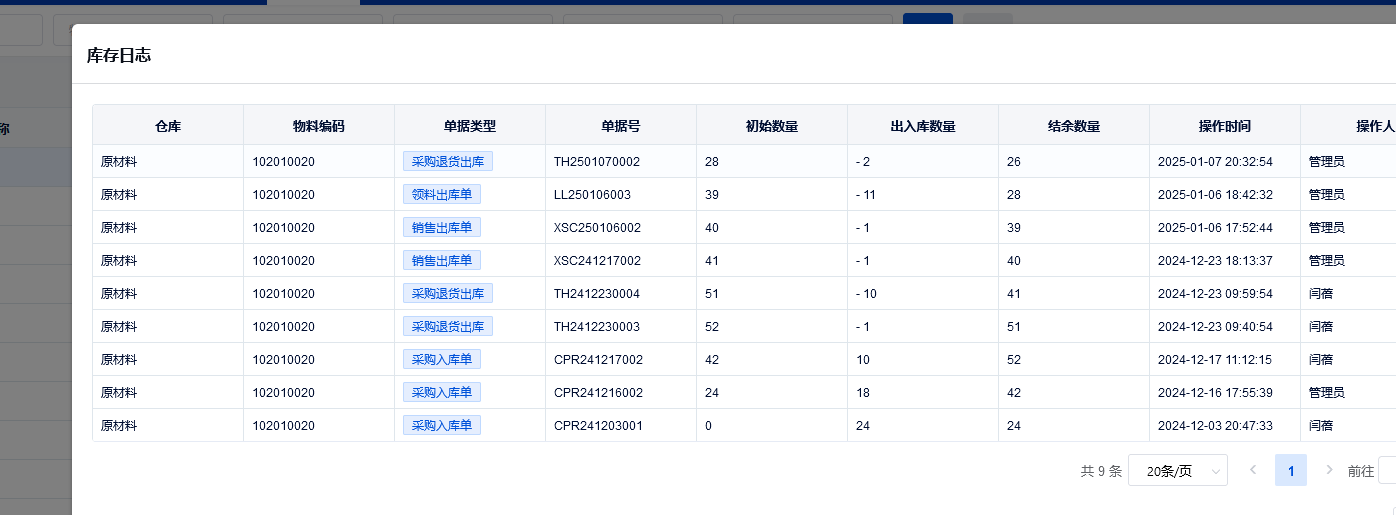Click the 前往 page jump input field
The height and width of the screenshot is (515, 1396).
point(1387,470)
